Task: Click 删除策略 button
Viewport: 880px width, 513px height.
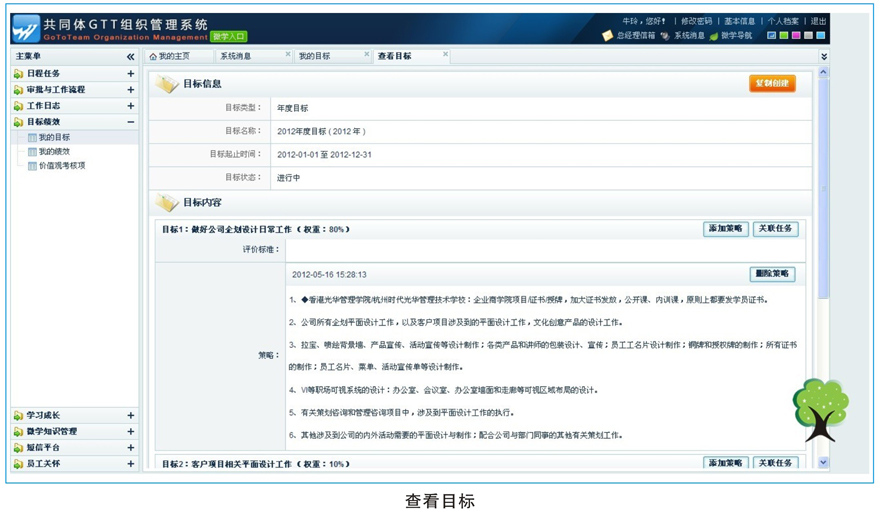Action: click(772, 274)
